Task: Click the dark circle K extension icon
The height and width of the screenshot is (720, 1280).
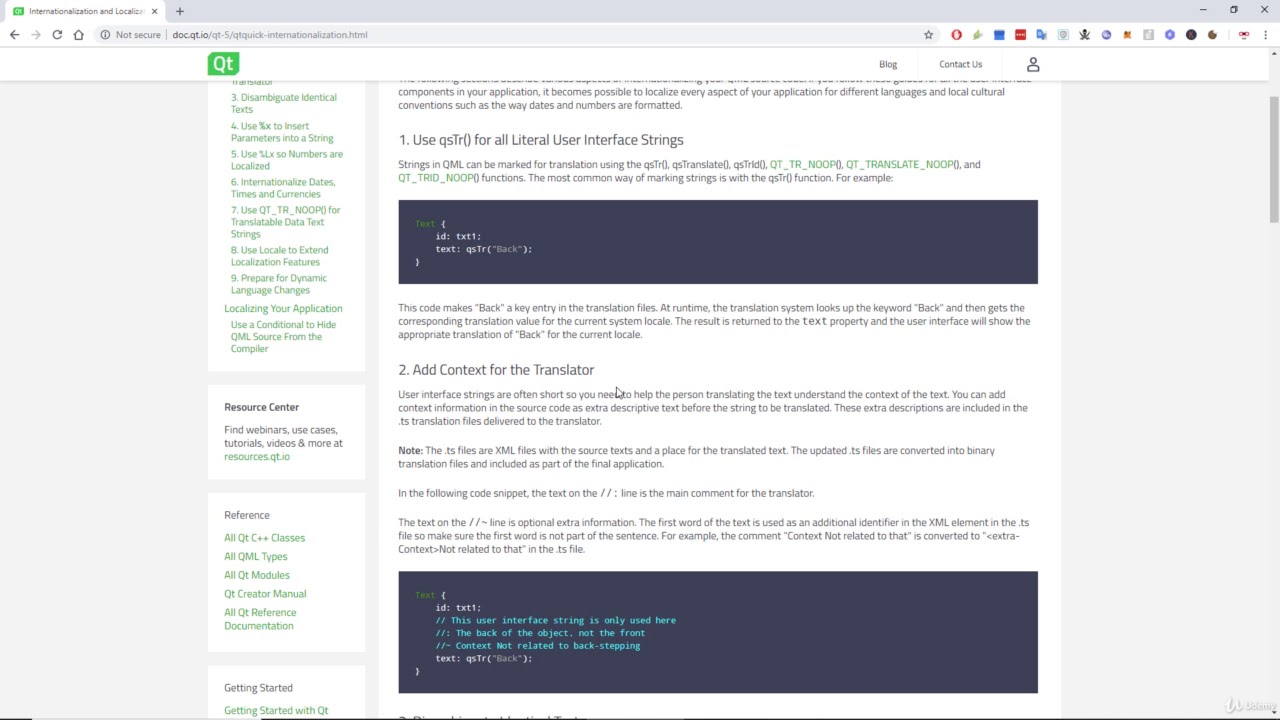Action: coord(1191,35)
